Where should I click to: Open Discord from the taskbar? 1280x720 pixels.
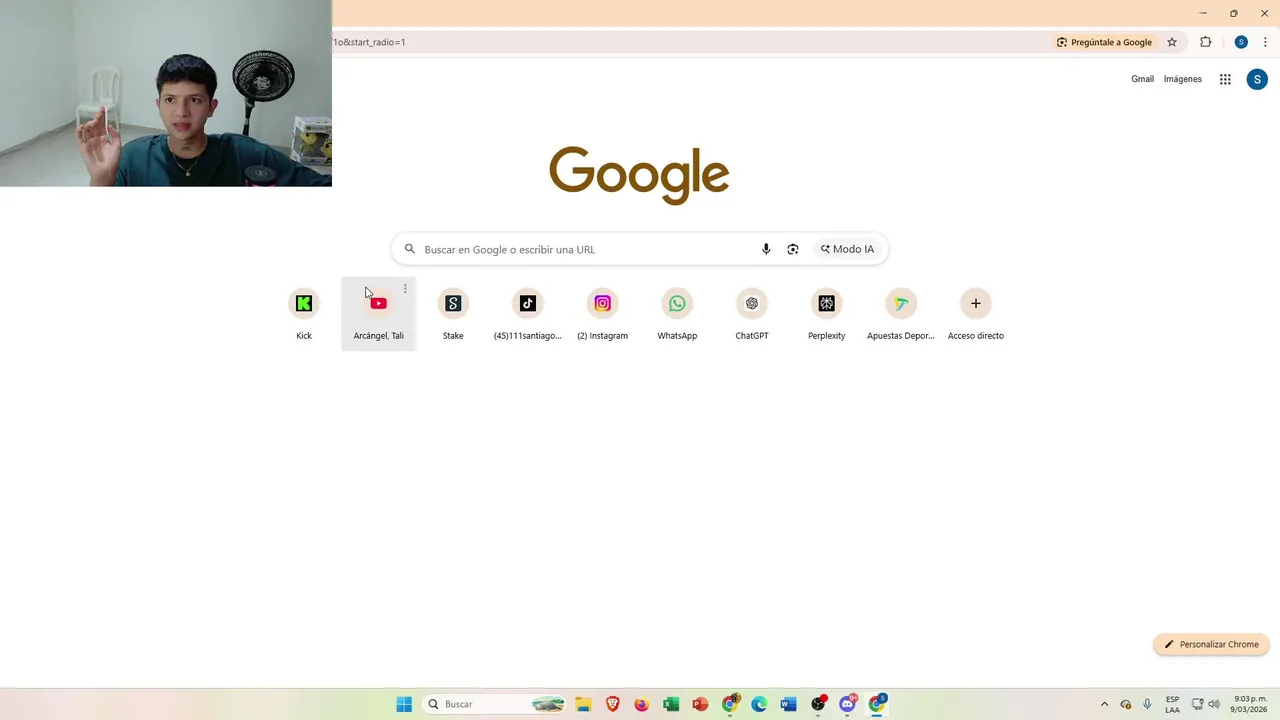tap(847, 704)
